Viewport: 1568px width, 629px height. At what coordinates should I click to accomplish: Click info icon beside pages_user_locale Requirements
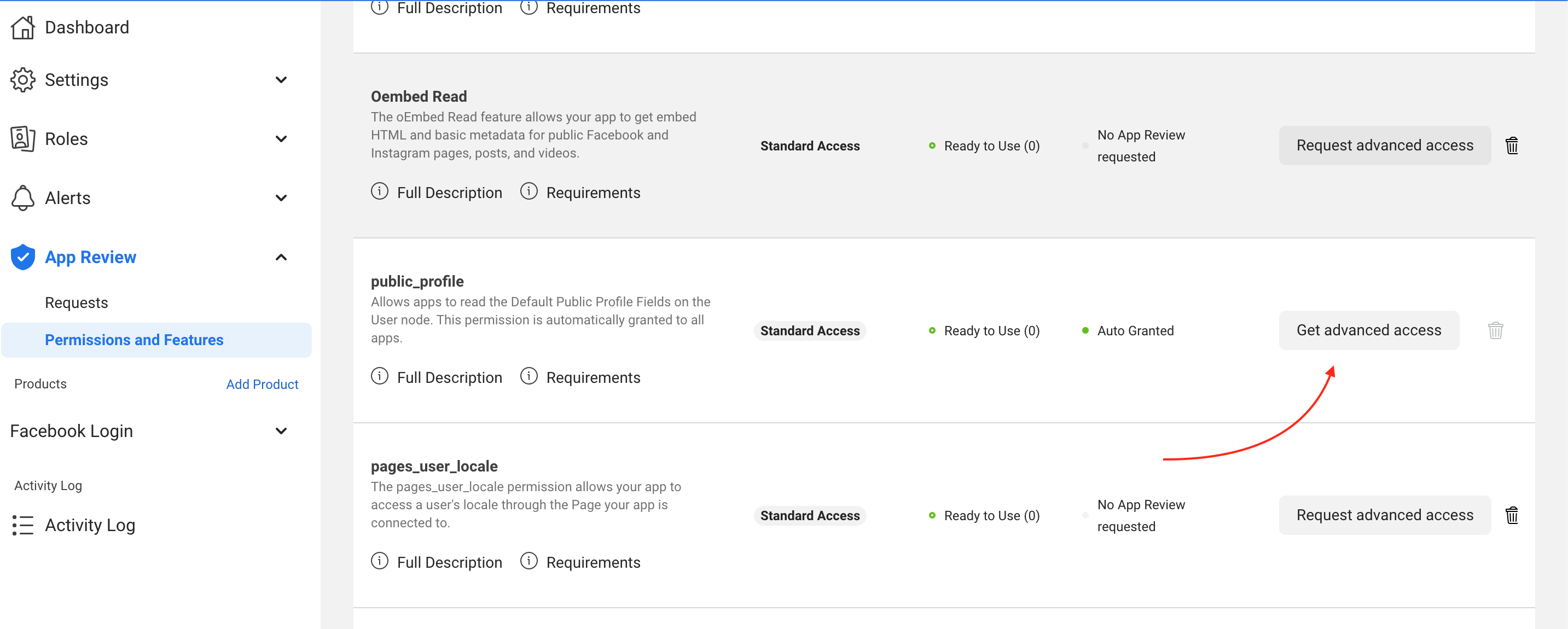click(529, 561)
